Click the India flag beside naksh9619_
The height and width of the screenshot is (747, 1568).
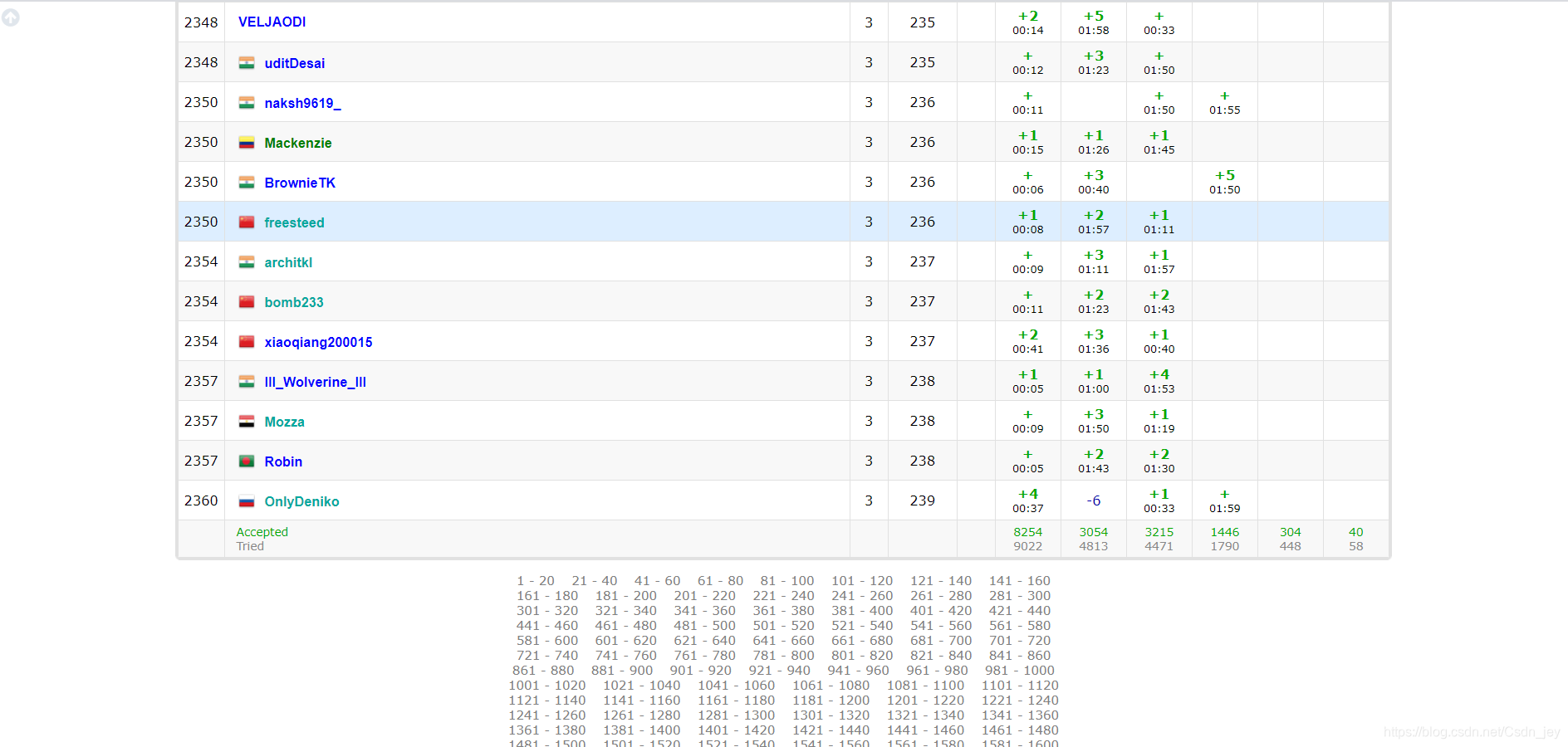point(247,103)
